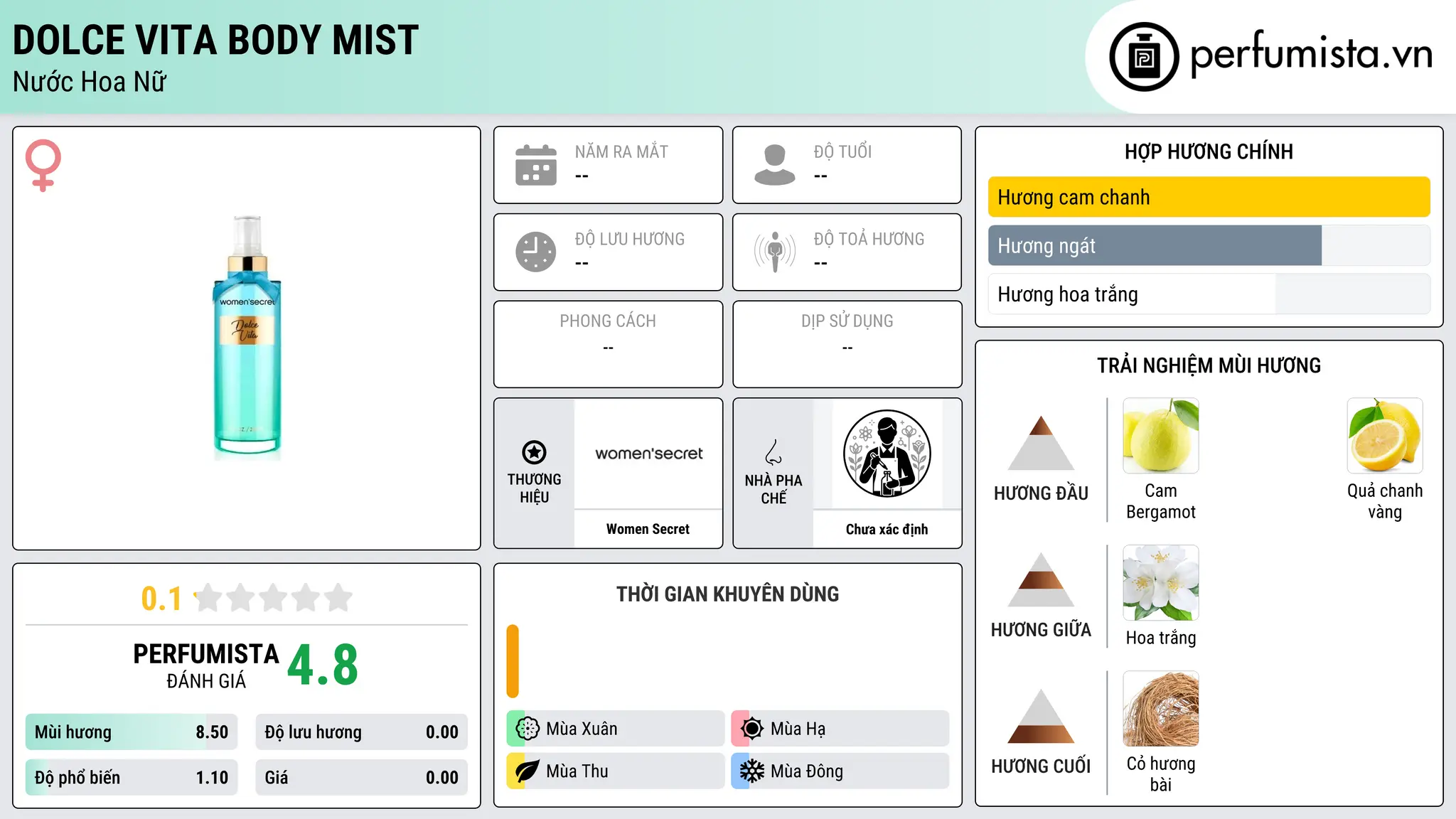Click the nose icon above Nhà pha chế

point(773,452)
